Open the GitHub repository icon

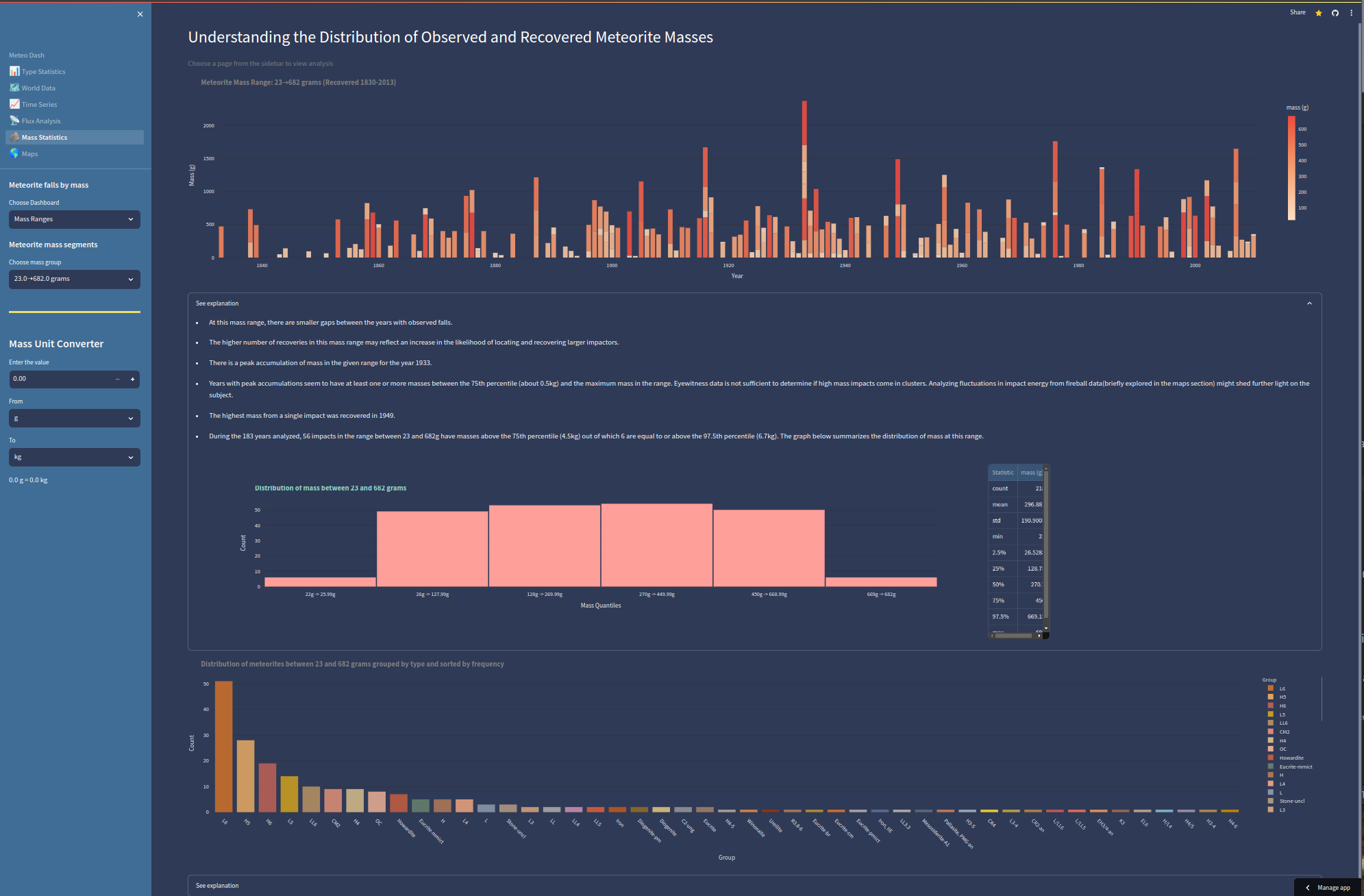(1335, 13)
